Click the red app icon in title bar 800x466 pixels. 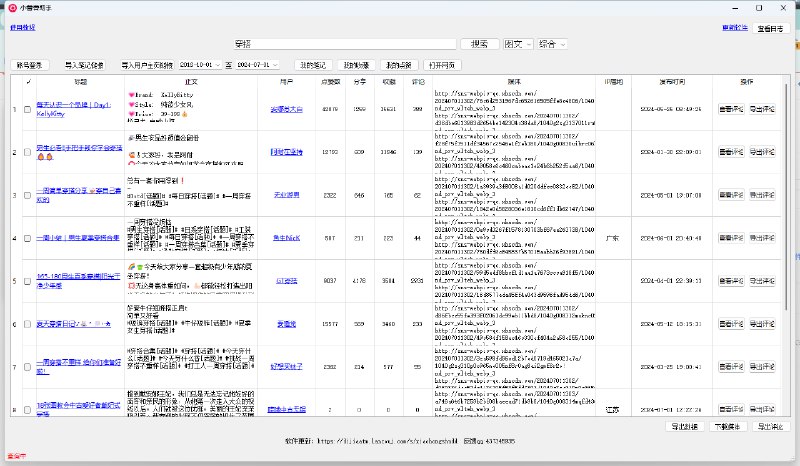(13, 8)
